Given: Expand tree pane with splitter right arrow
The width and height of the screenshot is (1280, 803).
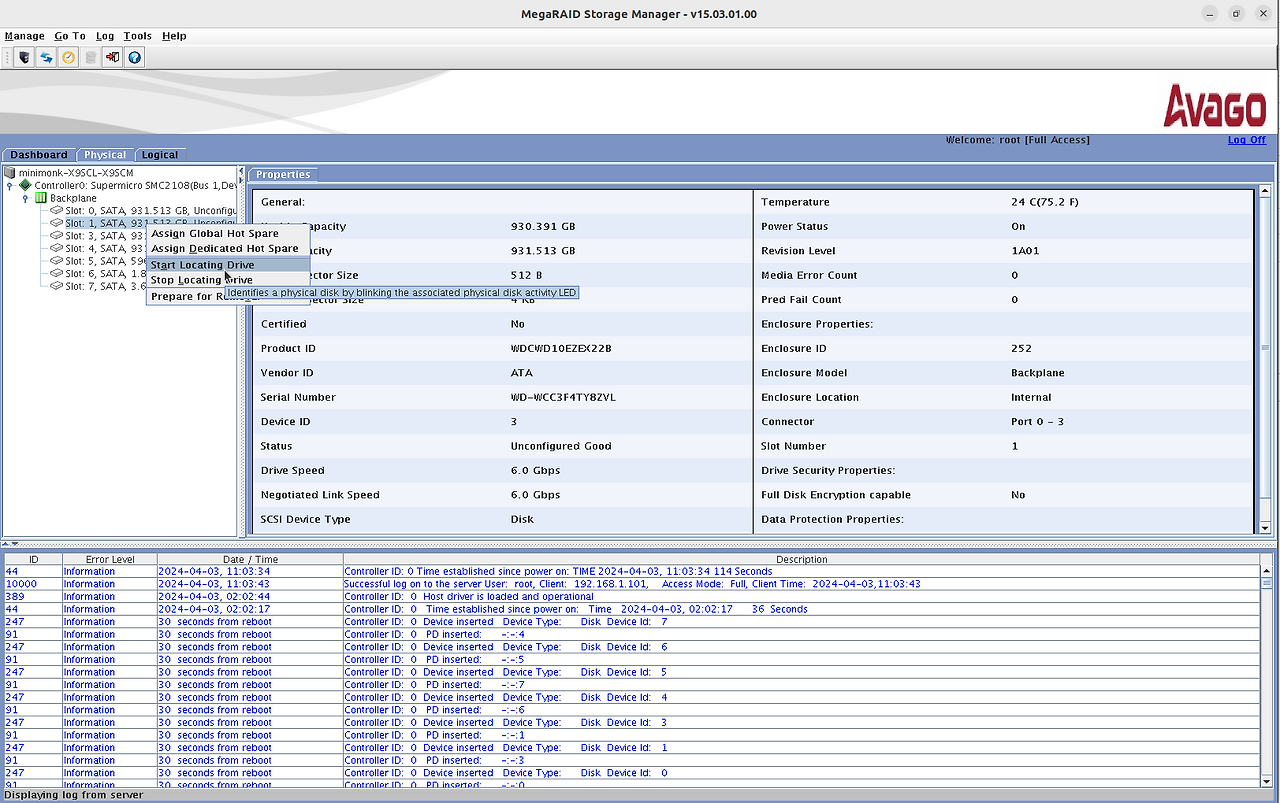Looking at the screenshot, I should (240, 181).
